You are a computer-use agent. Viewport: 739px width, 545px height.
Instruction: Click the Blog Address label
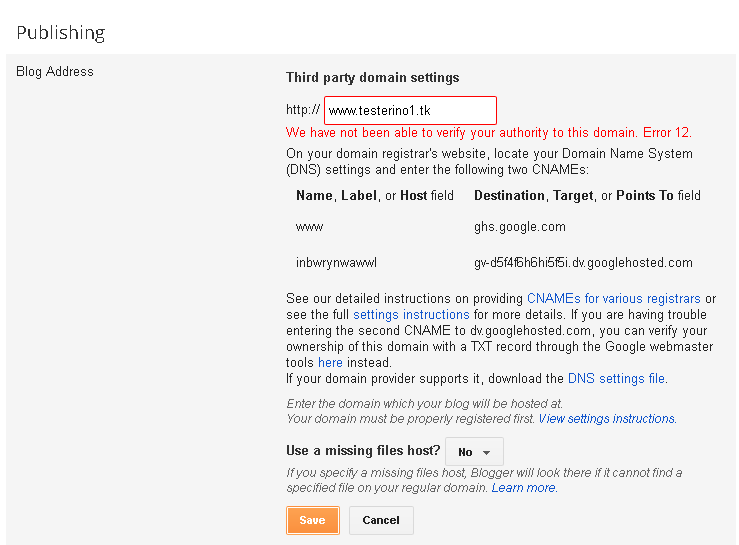coord(55,72)
